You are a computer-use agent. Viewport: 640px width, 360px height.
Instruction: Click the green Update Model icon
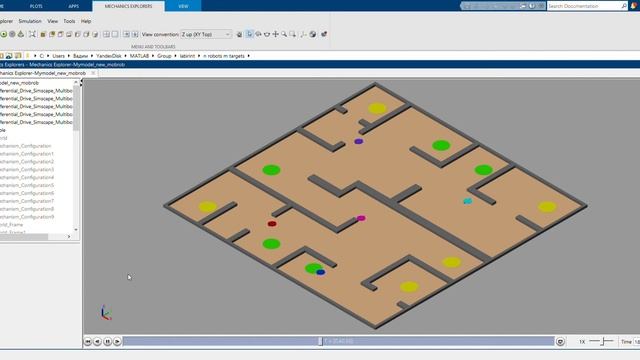[4, 34]
